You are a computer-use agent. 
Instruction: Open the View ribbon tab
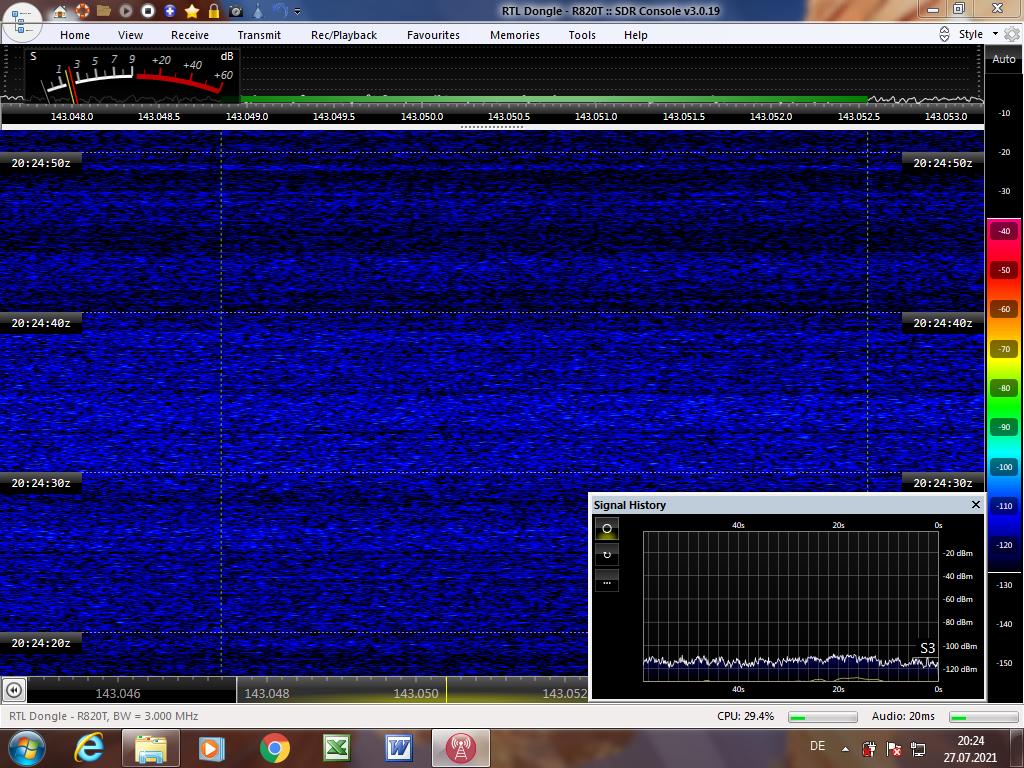(130, 35)
